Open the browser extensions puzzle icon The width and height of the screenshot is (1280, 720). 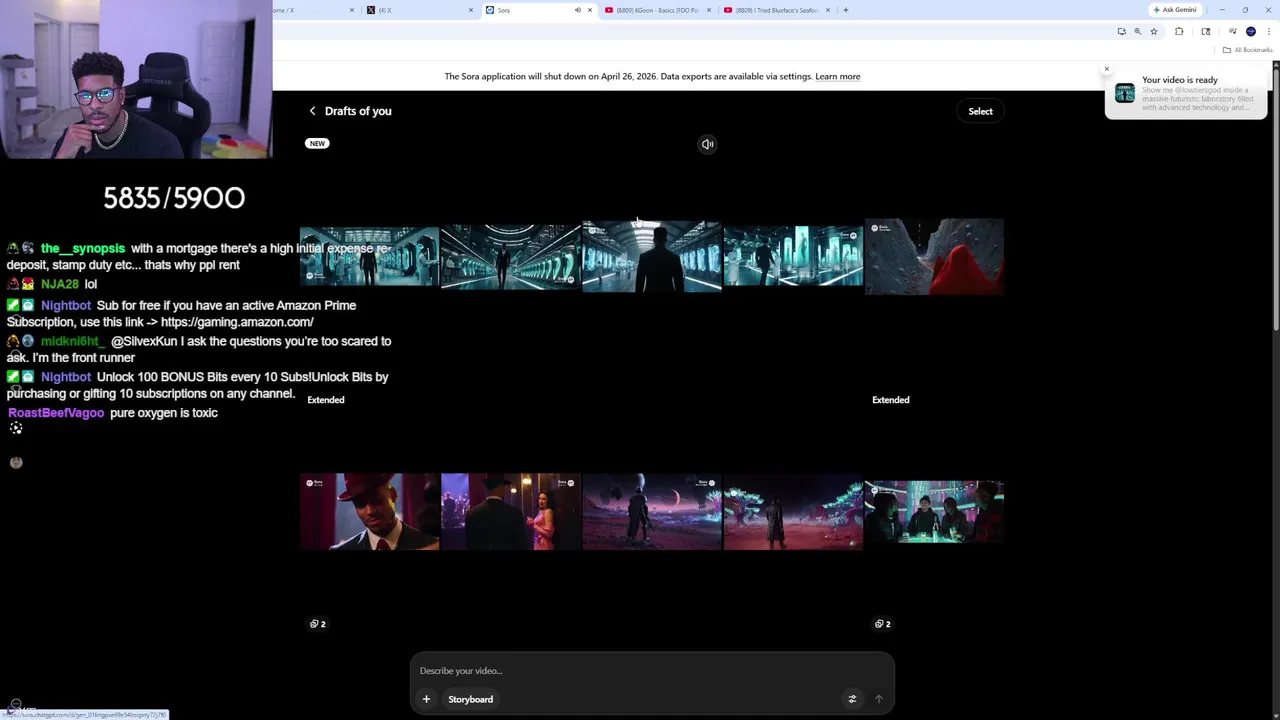click(x=1179, y=31)
